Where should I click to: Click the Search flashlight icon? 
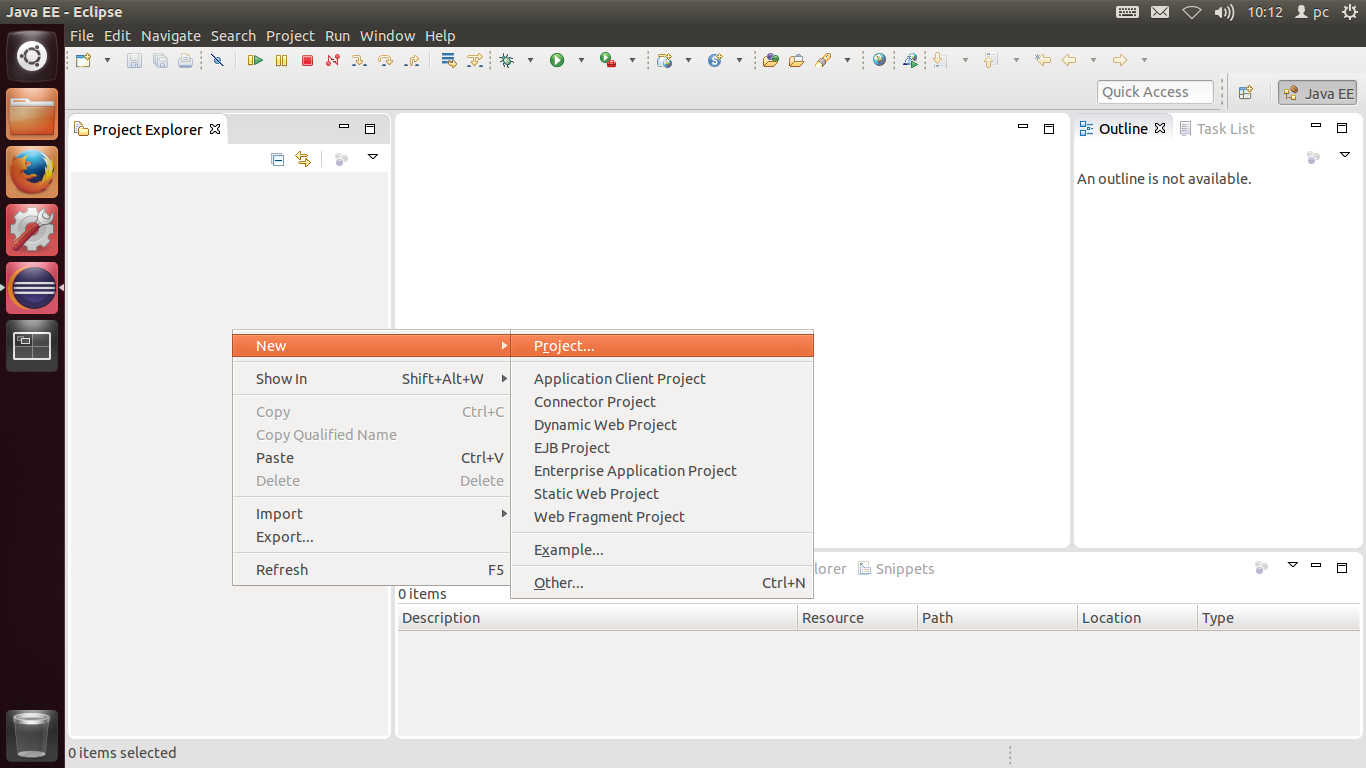[x=823, y=60]
